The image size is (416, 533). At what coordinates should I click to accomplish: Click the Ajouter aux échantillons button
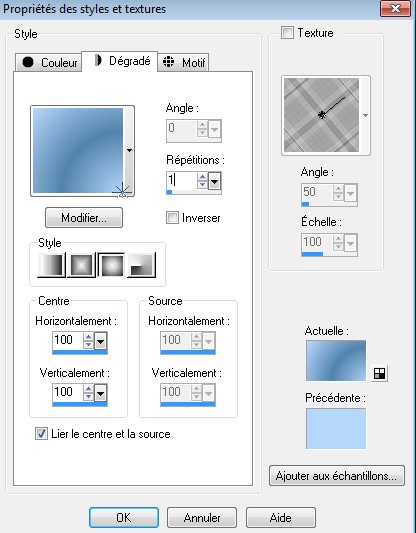pyautogui.click(x=336, y=476)
